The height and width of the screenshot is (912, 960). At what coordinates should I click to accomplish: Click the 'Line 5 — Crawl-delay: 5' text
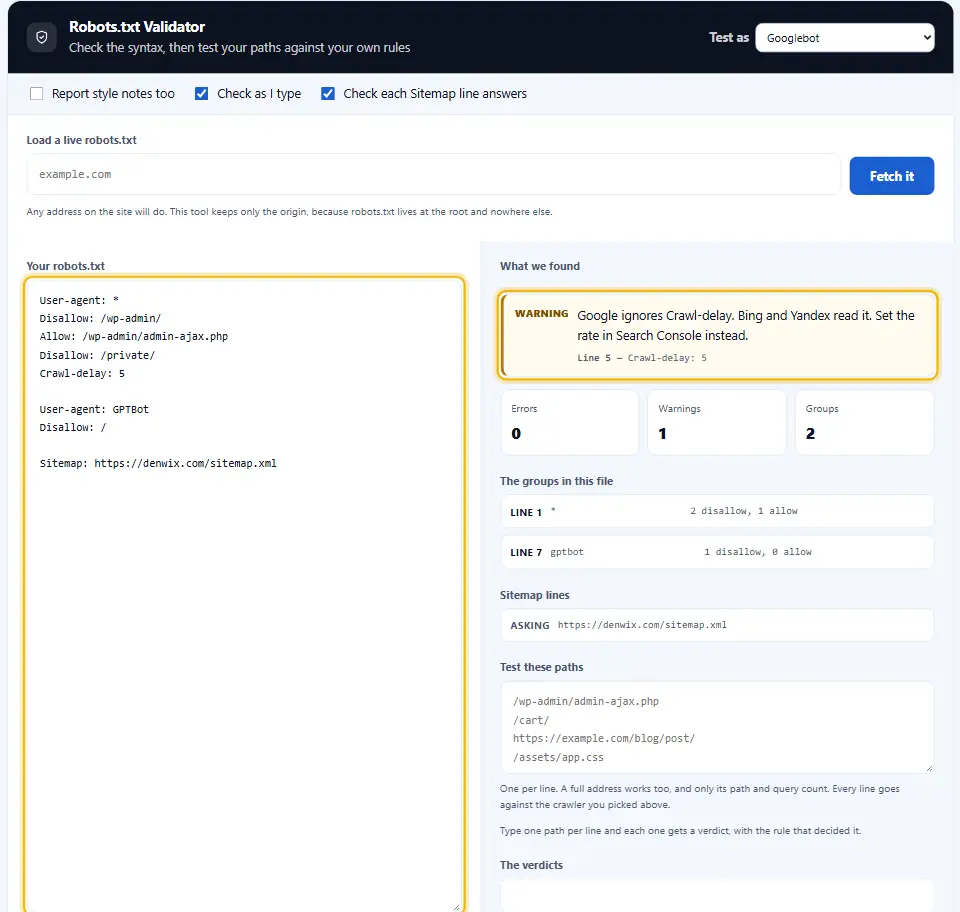pos(642,358)
